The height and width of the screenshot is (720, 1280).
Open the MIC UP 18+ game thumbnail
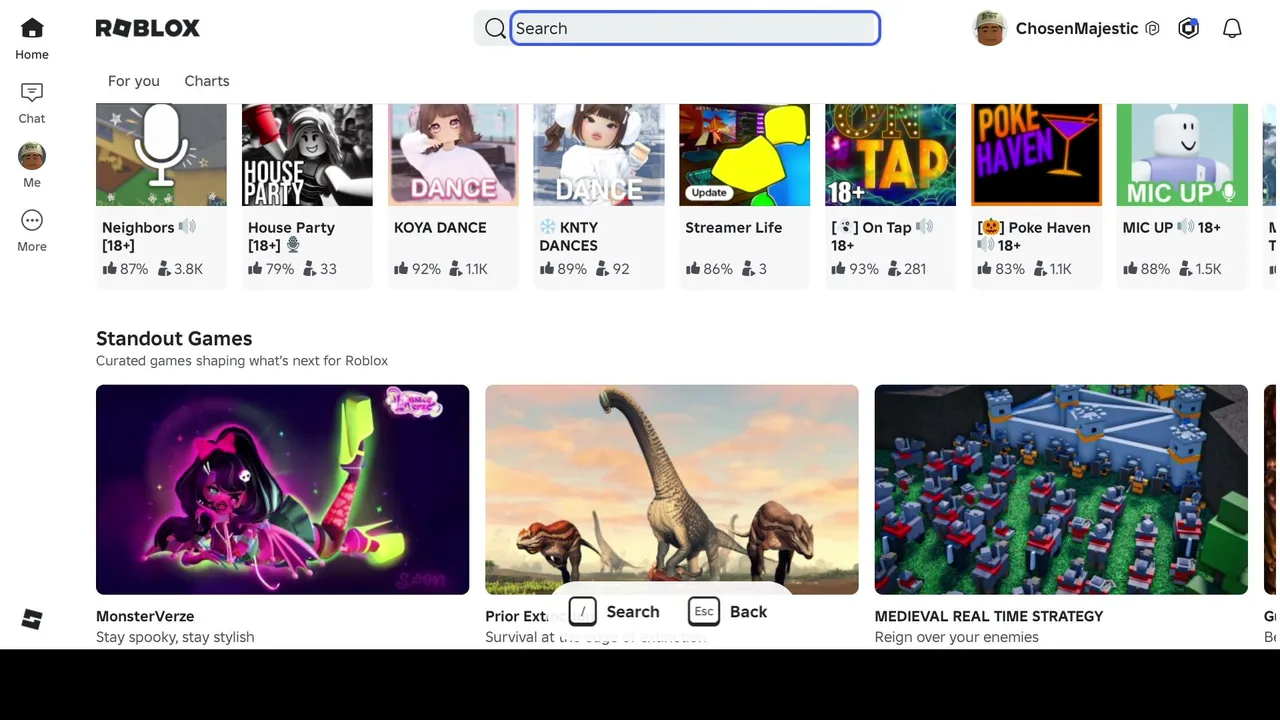point(1182,155)
